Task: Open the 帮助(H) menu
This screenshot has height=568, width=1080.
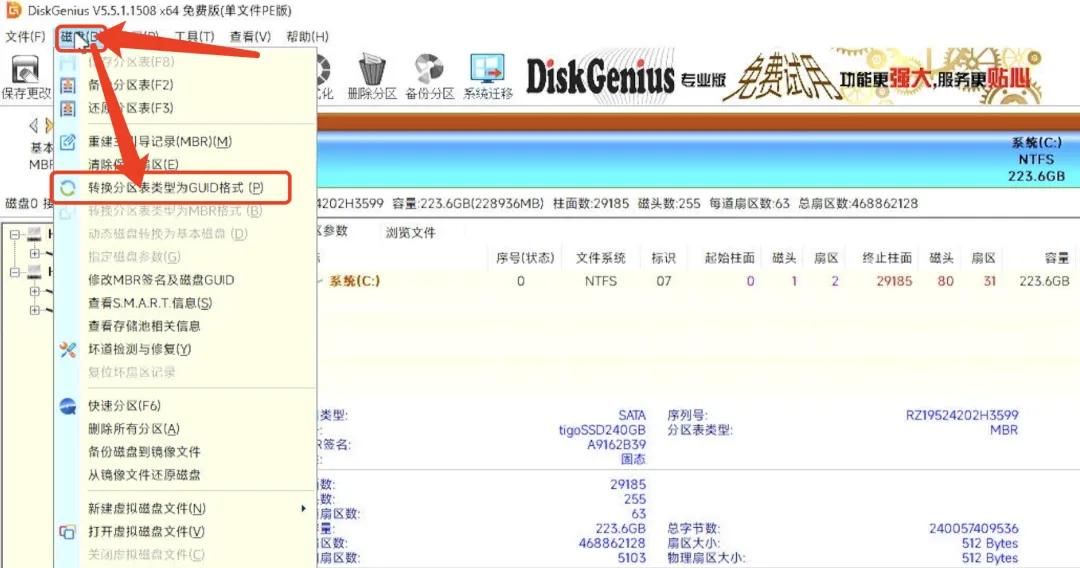Action: coord(307,36)
